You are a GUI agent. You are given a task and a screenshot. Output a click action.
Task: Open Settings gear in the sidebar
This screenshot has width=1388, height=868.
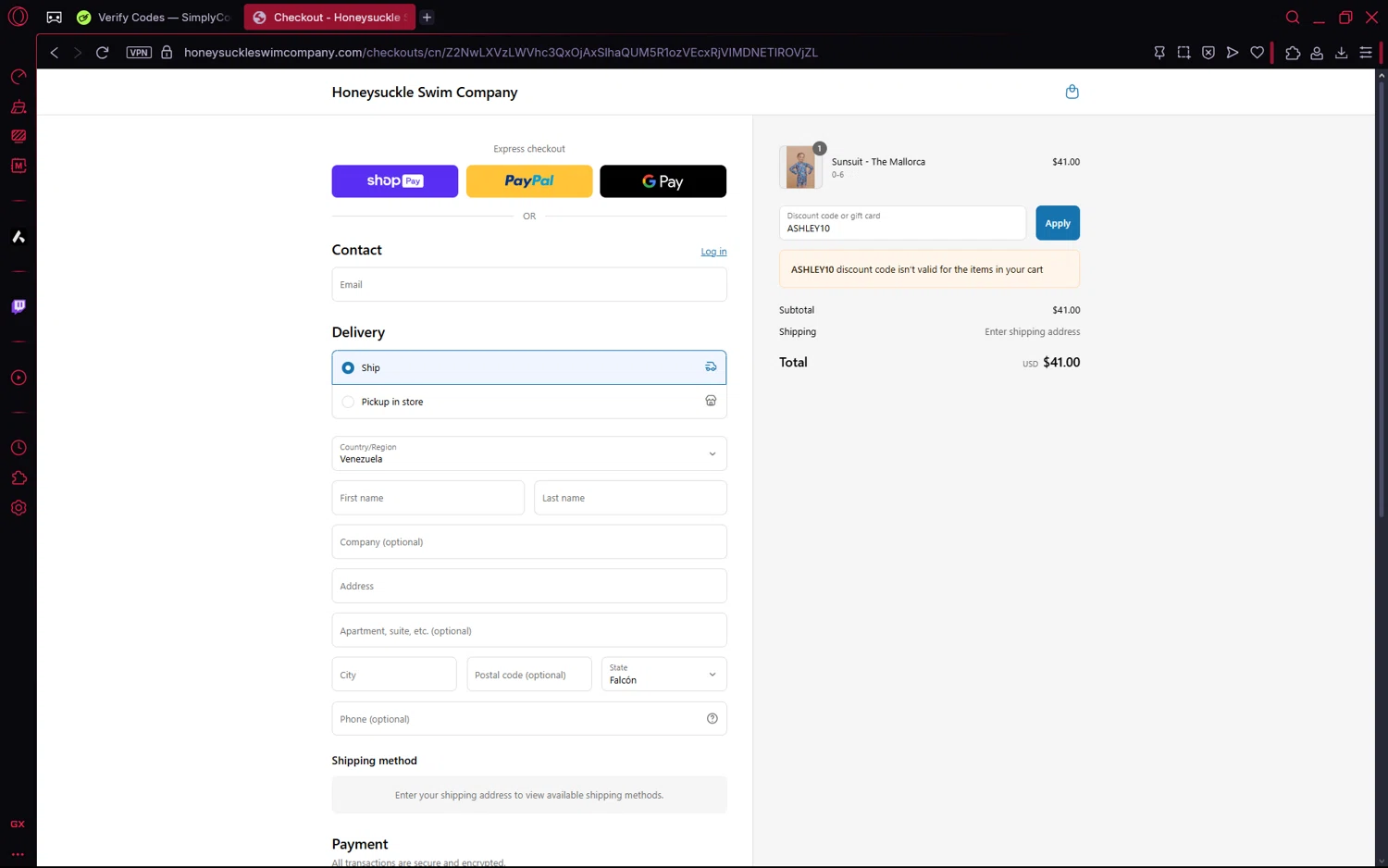point(19,508)
